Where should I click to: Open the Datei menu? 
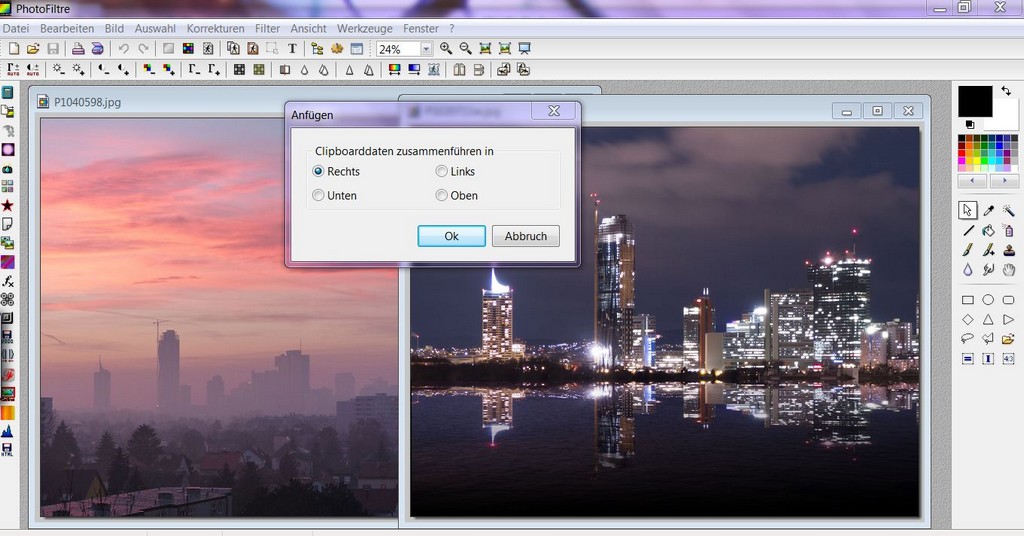coord(16,29)
